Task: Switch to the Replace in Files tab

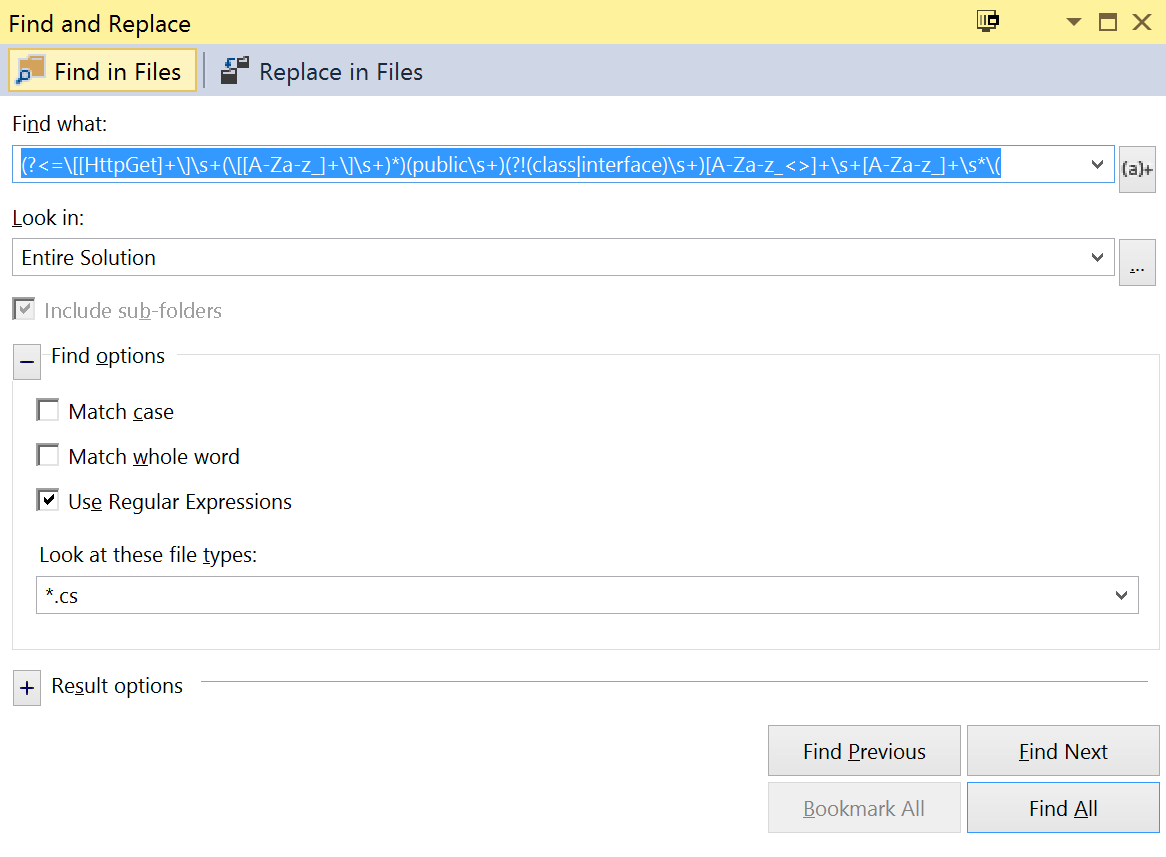Action: click(322, 71)
